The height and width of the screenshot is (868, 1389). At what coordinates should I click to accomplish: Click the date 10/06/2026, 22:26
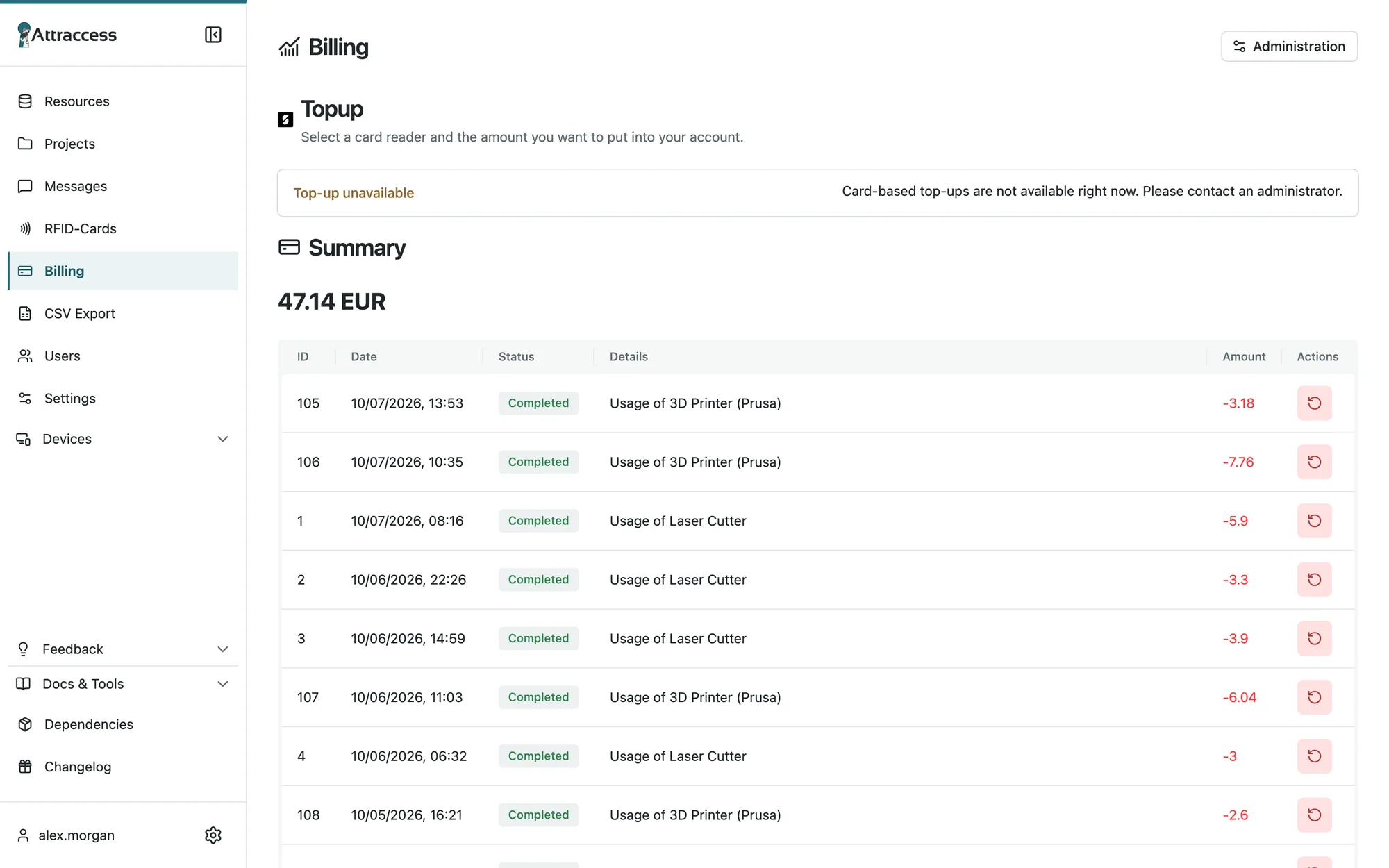tap(408, 580)
